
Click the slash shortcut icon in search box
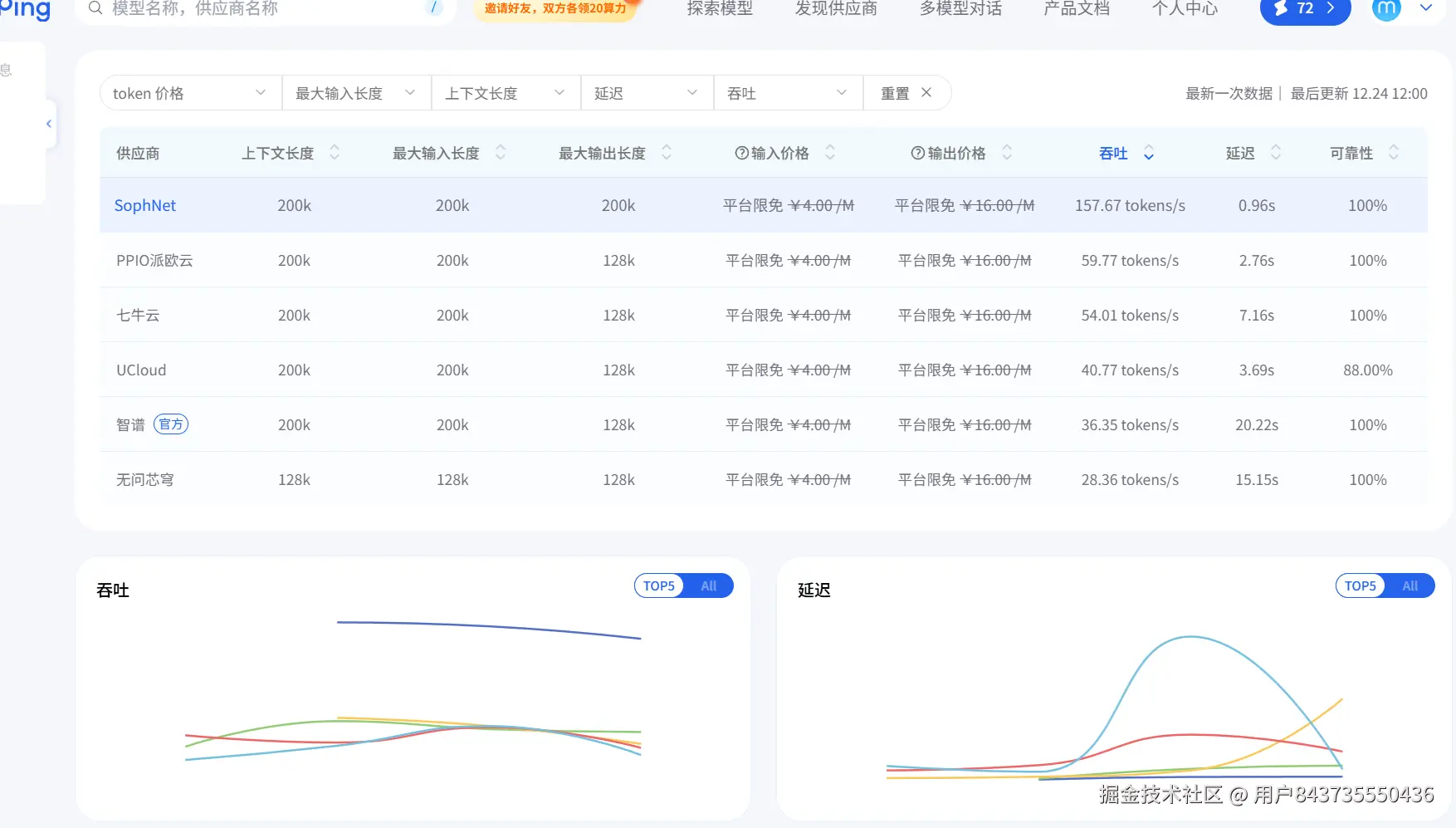coord(433,7)
